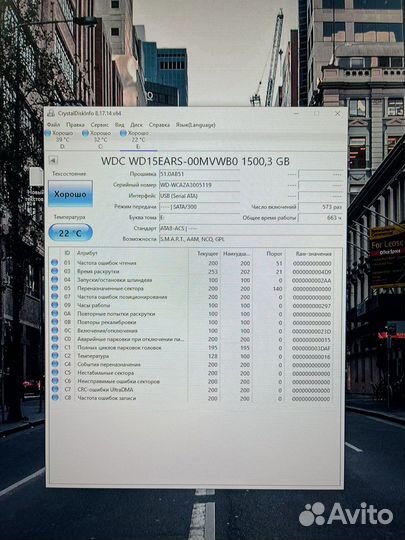This screenshot has width=405, height=540.
Task: Click Число включений value 573 раз
Action: [x=321, y=207]
